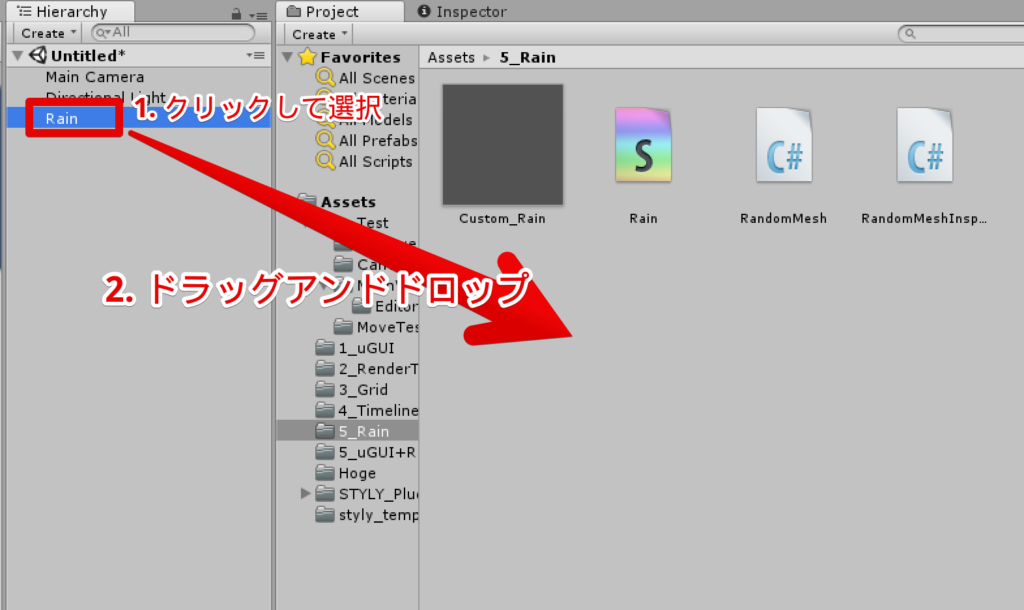Collapse the Untitled scene triangle
Screen dimensions: 1024x610
pos(18,56)
